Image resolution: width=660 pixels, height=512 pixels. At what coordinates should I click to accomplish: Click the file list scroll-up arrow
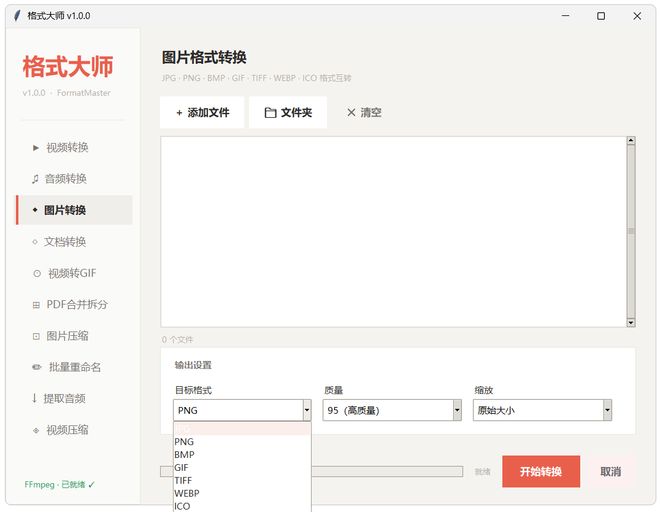click(631, 141)
